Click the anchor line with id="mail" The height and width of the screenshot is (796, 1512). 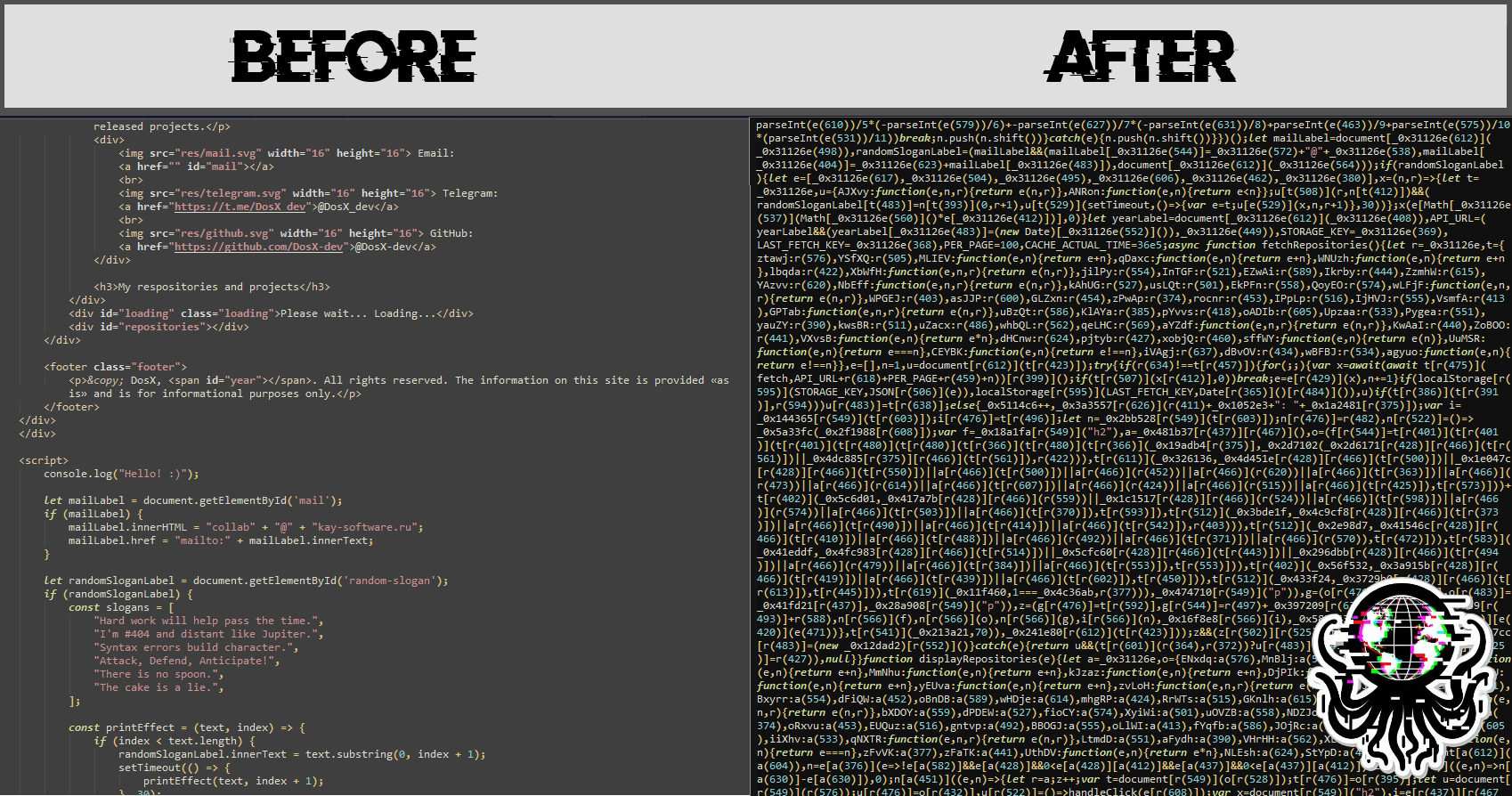(196, 167)
